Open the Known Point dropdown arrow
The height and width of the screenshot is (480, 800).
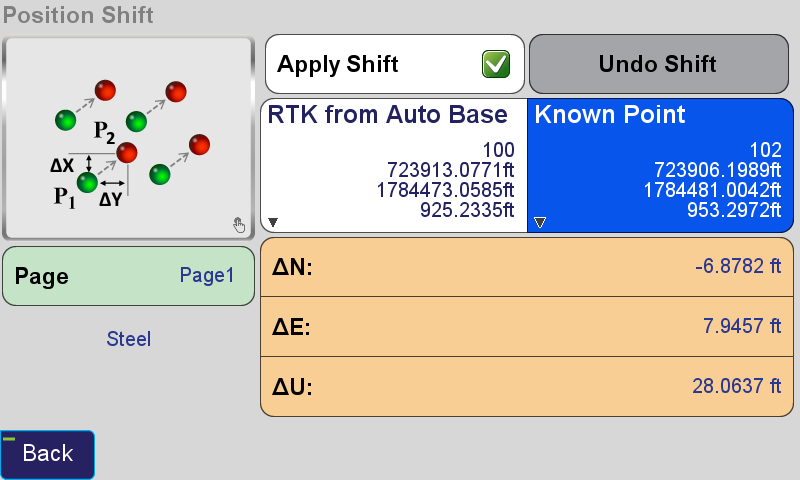540,222
